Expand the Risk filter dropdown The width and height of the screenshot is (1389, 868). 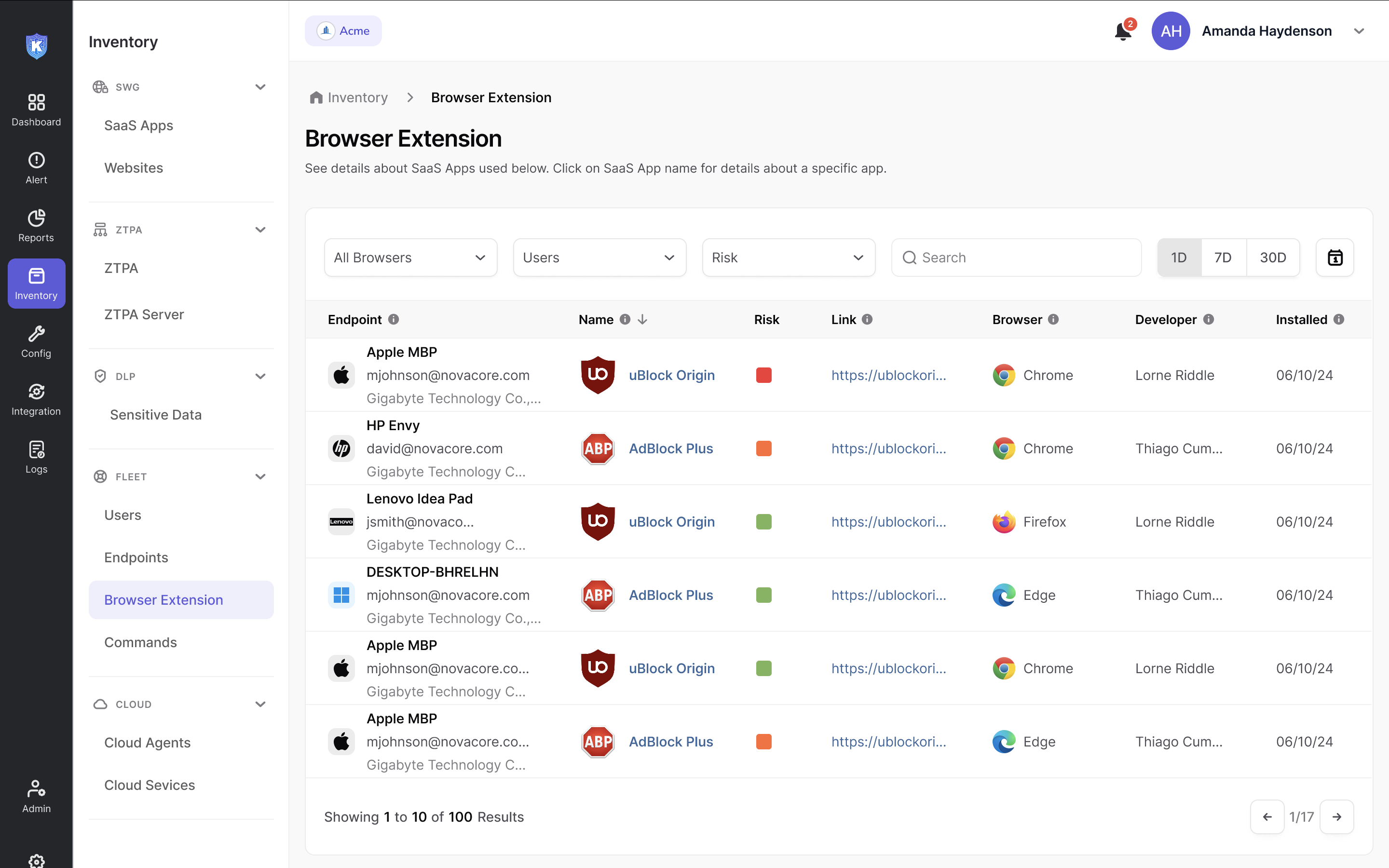click(788, 258)
